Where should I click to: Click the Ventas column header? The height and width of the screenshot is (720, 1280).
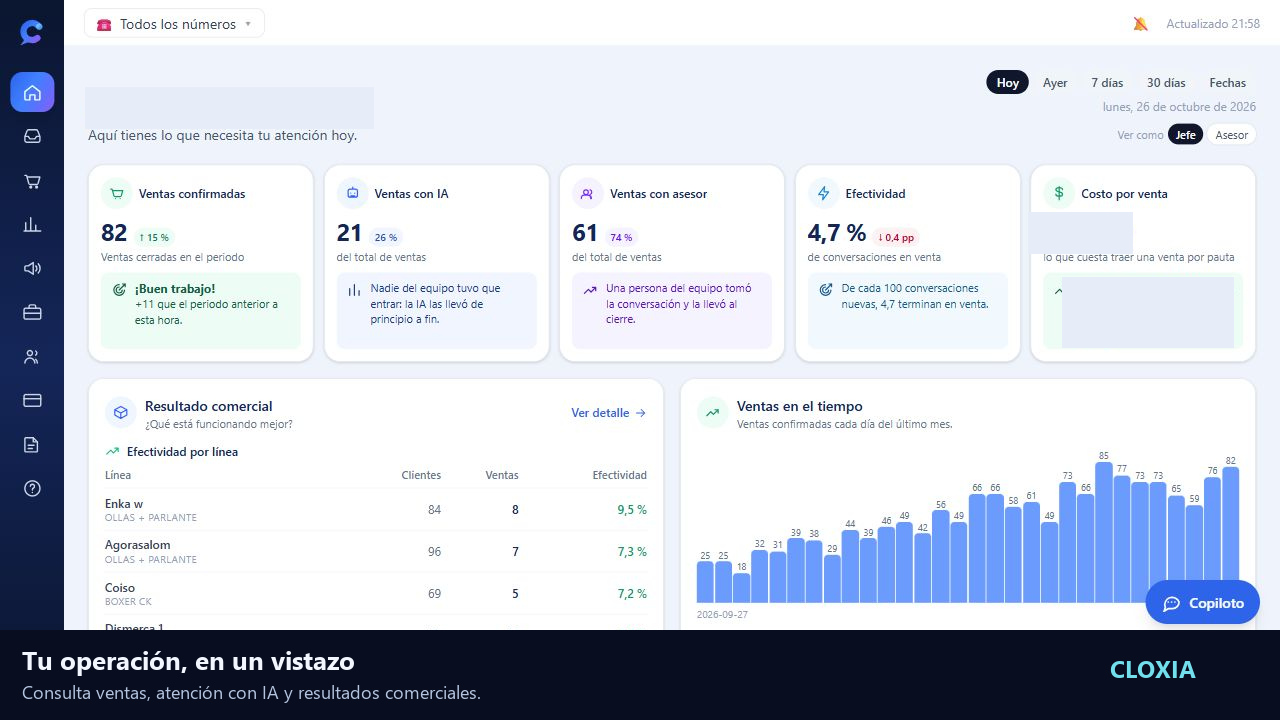point(502,475)
